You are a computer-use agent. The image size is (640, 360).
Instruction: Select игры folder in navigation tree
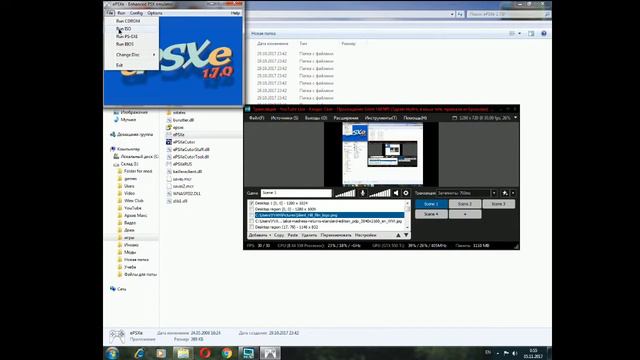pos(129,238)
